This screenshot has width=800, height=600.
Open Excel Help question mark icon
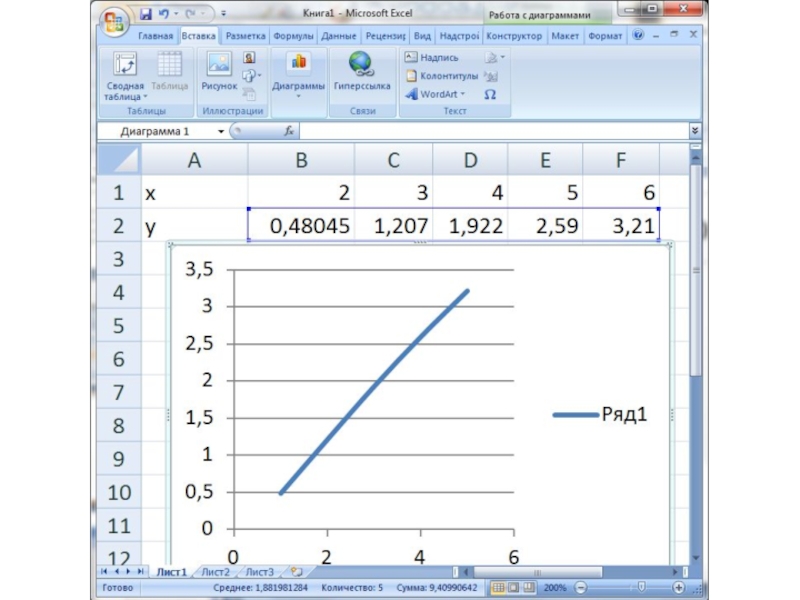(x=638, y=35)
